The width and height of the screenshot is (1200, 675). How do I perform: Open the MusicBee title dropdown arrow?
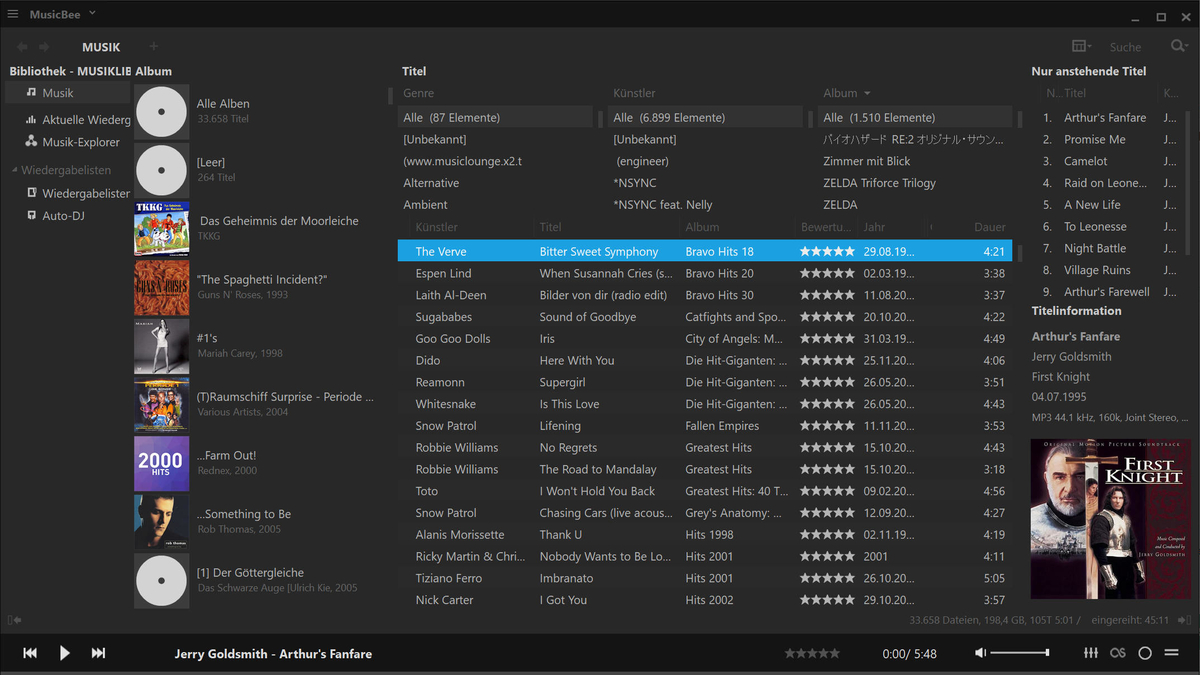(92, 13)
